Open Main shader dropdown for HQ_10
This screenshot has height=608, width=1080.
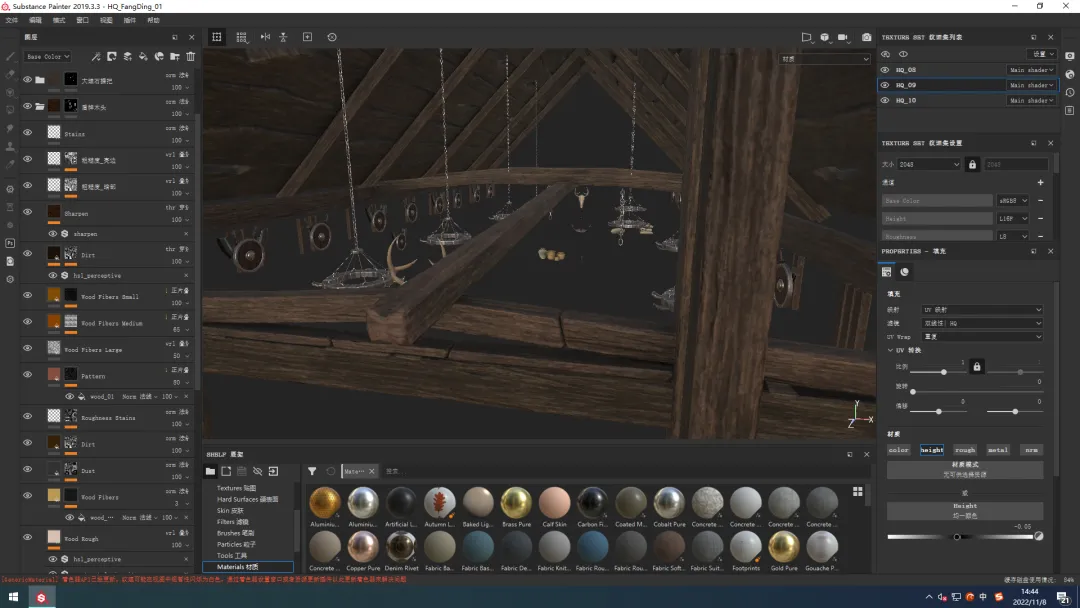coord(1031,100)
